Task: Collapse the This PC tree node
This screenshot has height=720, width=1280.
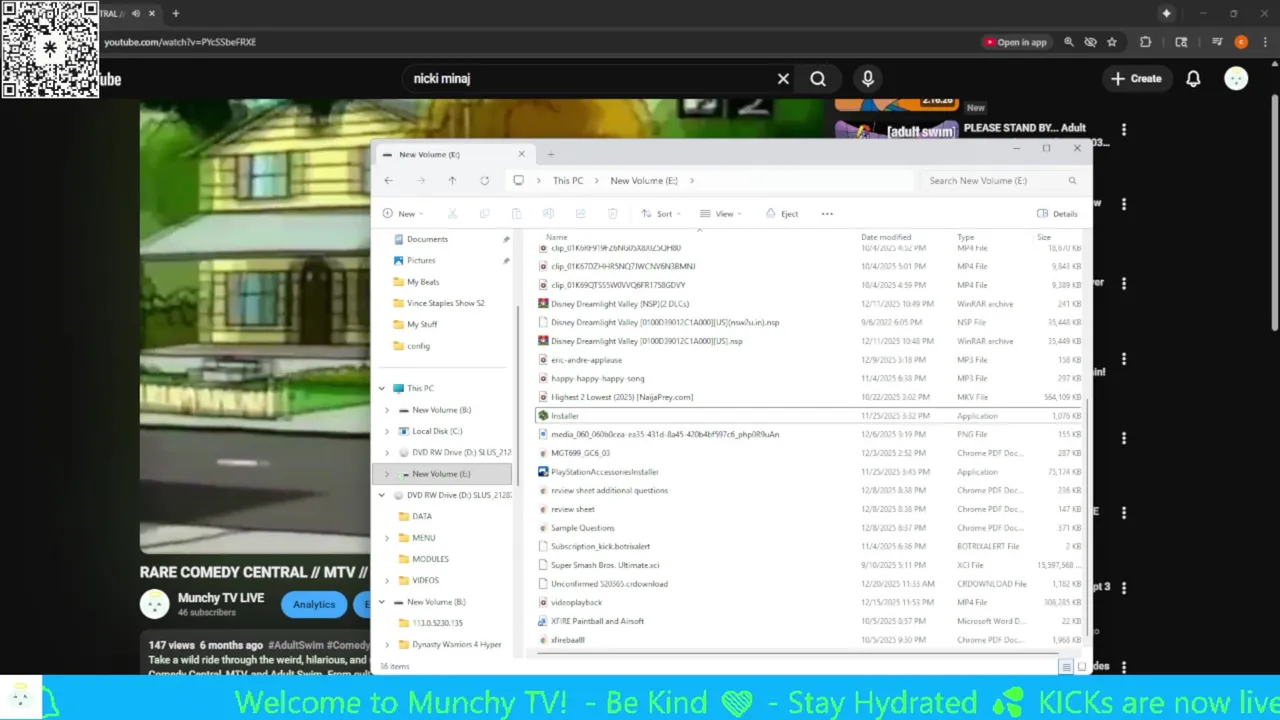Action: point(382,388)
